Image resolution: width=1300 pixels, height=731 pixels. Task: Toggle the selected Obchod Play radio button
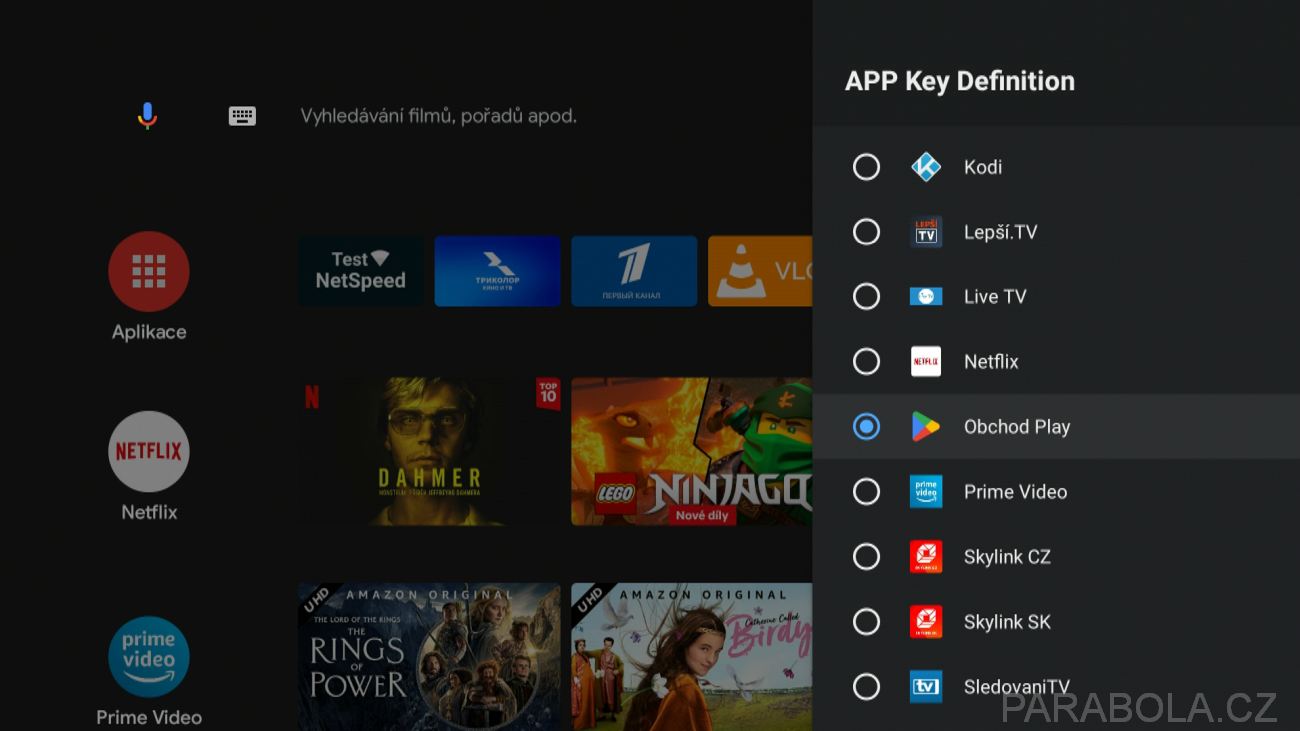click(866, 427)
